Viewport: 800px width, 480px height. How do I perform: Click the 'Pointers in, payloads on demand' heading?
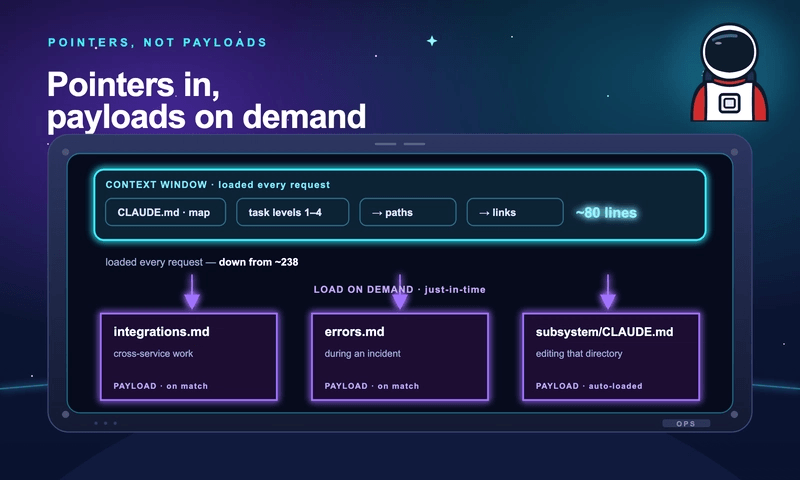click(x=206, y=100)
